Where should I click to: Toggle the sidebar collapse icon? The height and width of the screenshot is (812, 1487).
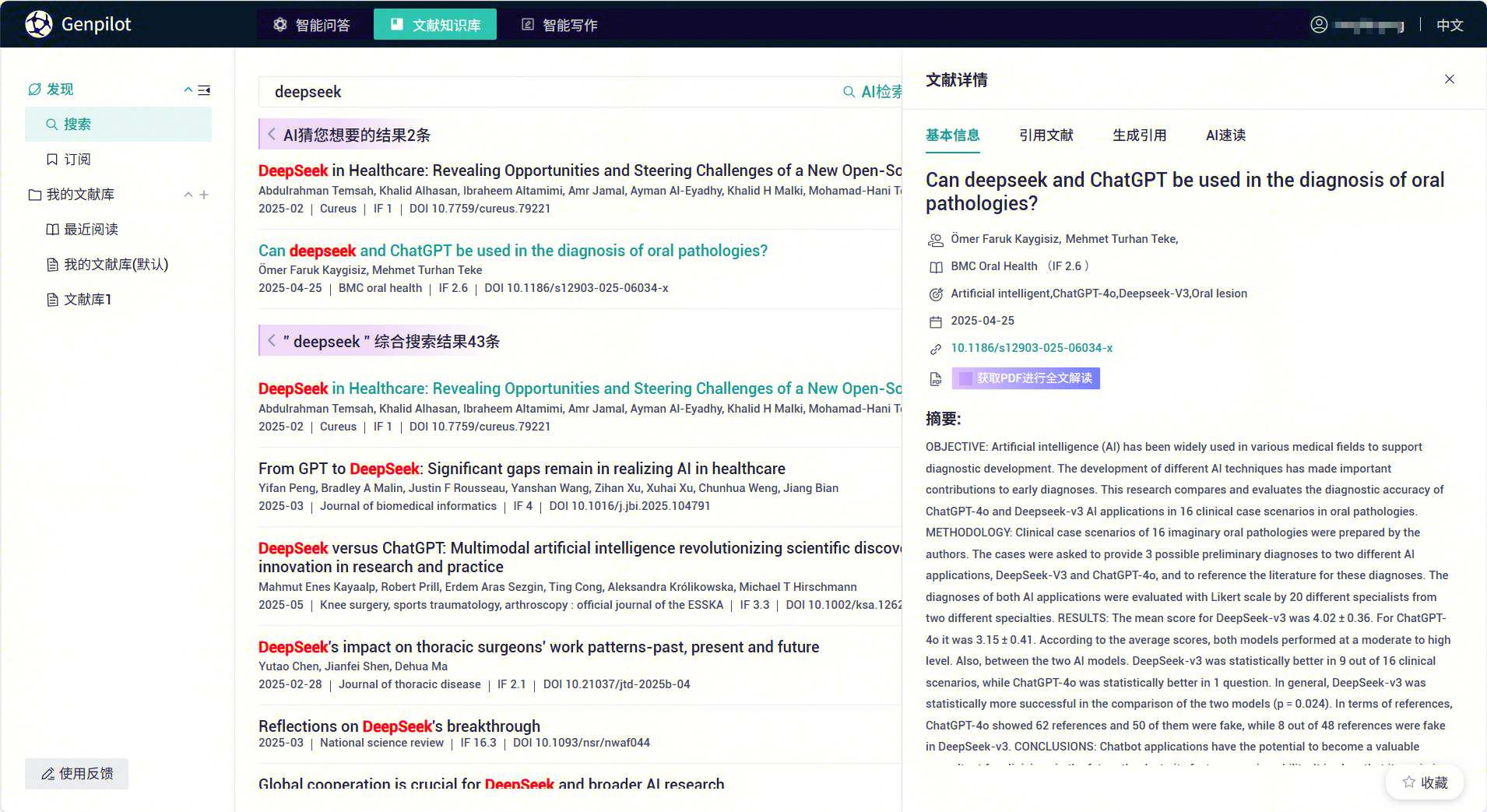pyautogui.click(x=204, y=90)
